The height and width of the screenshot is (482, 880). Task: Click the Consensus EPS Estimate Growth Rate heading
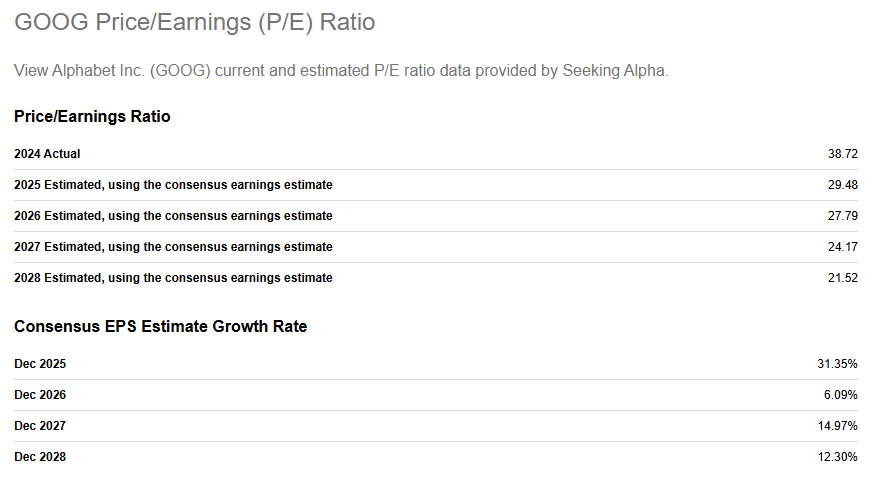(x=160, y=327)
